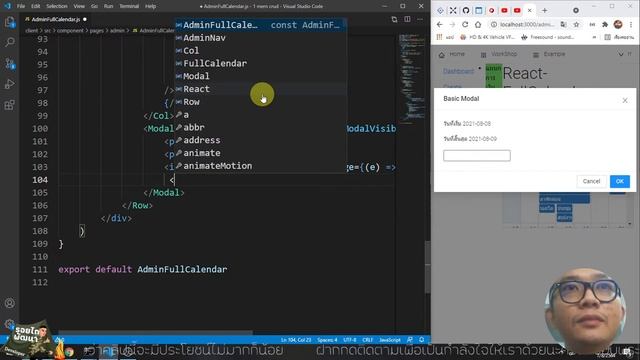
Task: Open notifications bell in status bar
Action: (422, 340)
